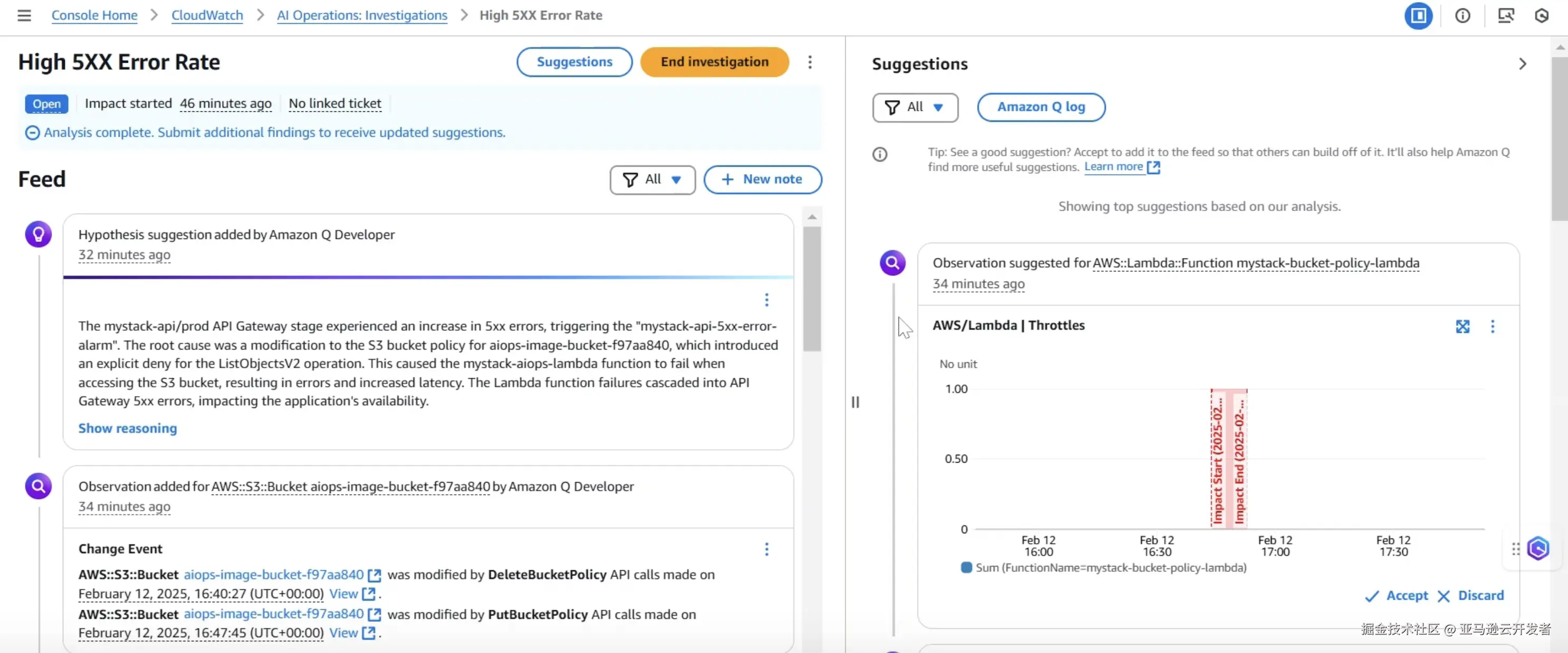The image size is (1568, 653).
Task: Click the throttles legend color swatch
Action: click(x=966, y=567)
